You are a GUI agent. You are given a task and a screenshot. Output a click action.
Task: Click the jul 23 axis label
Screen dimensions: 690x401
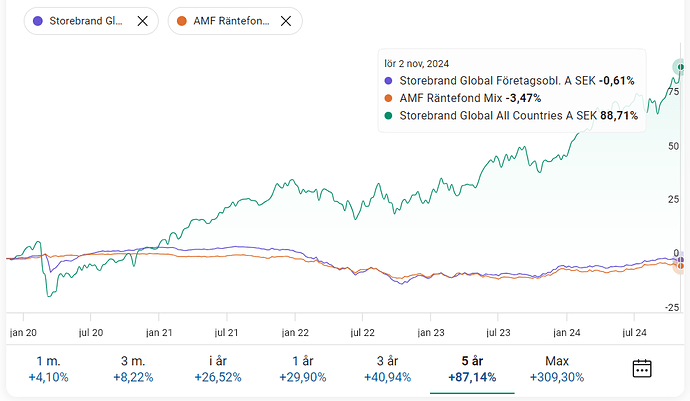498,332
